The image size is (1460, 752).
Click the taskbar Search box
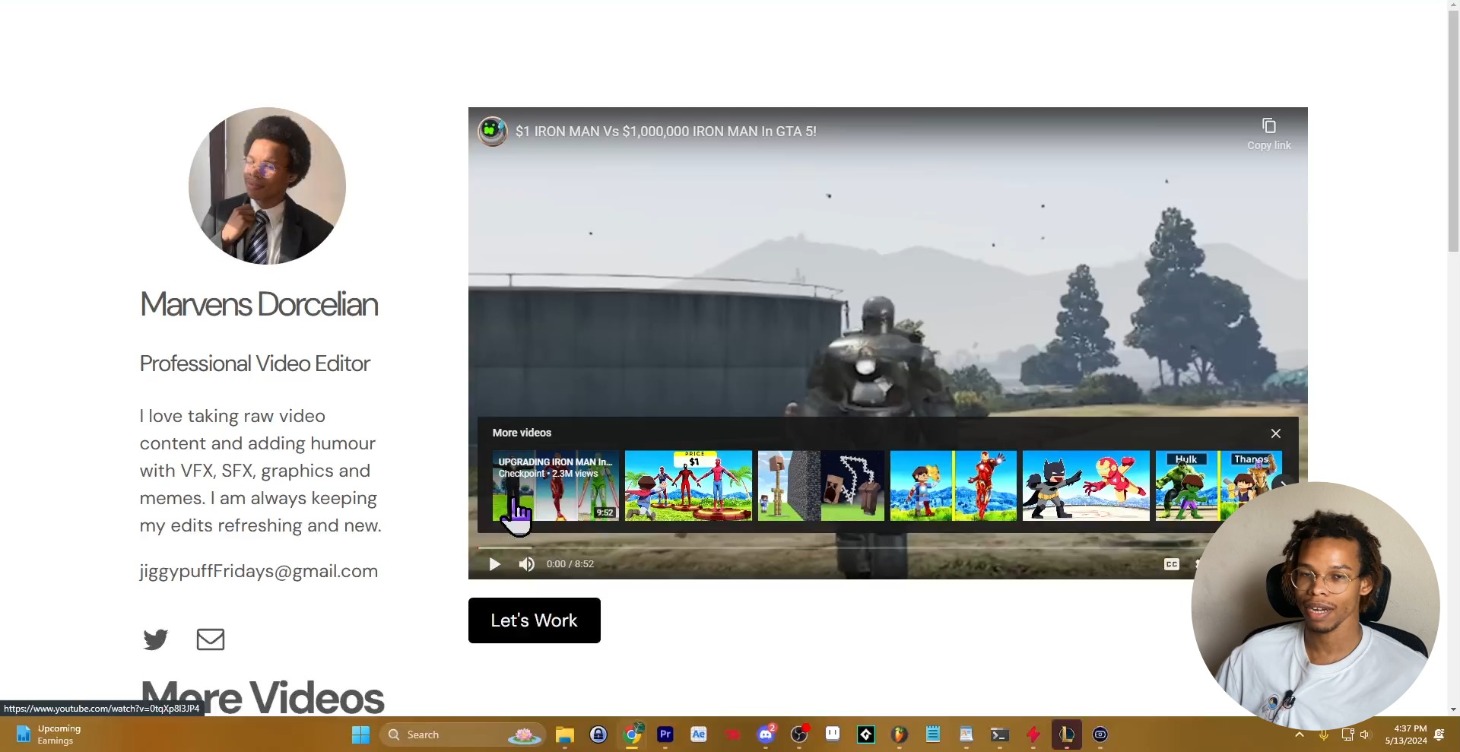point(463,734)
